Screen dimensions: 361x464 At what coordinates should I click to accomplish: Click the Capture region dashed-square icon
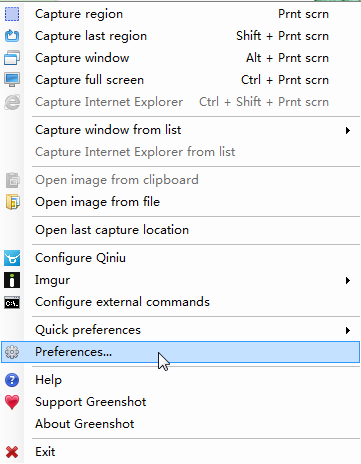(12, 14)
